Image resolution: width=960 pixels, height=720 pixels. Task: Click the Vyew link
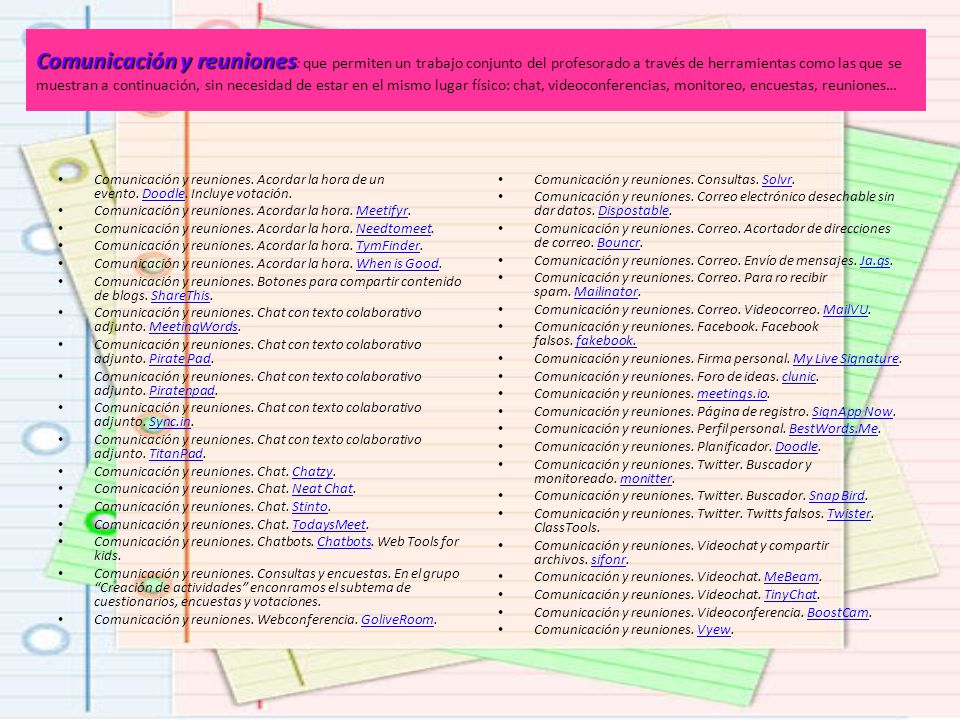(714, 629)
